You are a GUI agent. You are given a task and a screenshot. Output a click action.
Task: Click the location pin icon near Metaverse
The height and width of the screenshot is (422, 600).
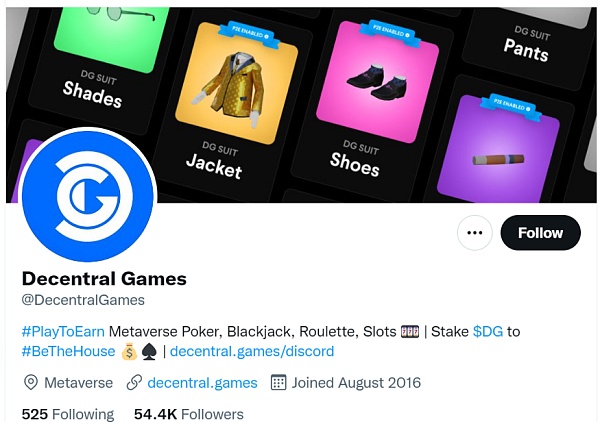(31, 383)
